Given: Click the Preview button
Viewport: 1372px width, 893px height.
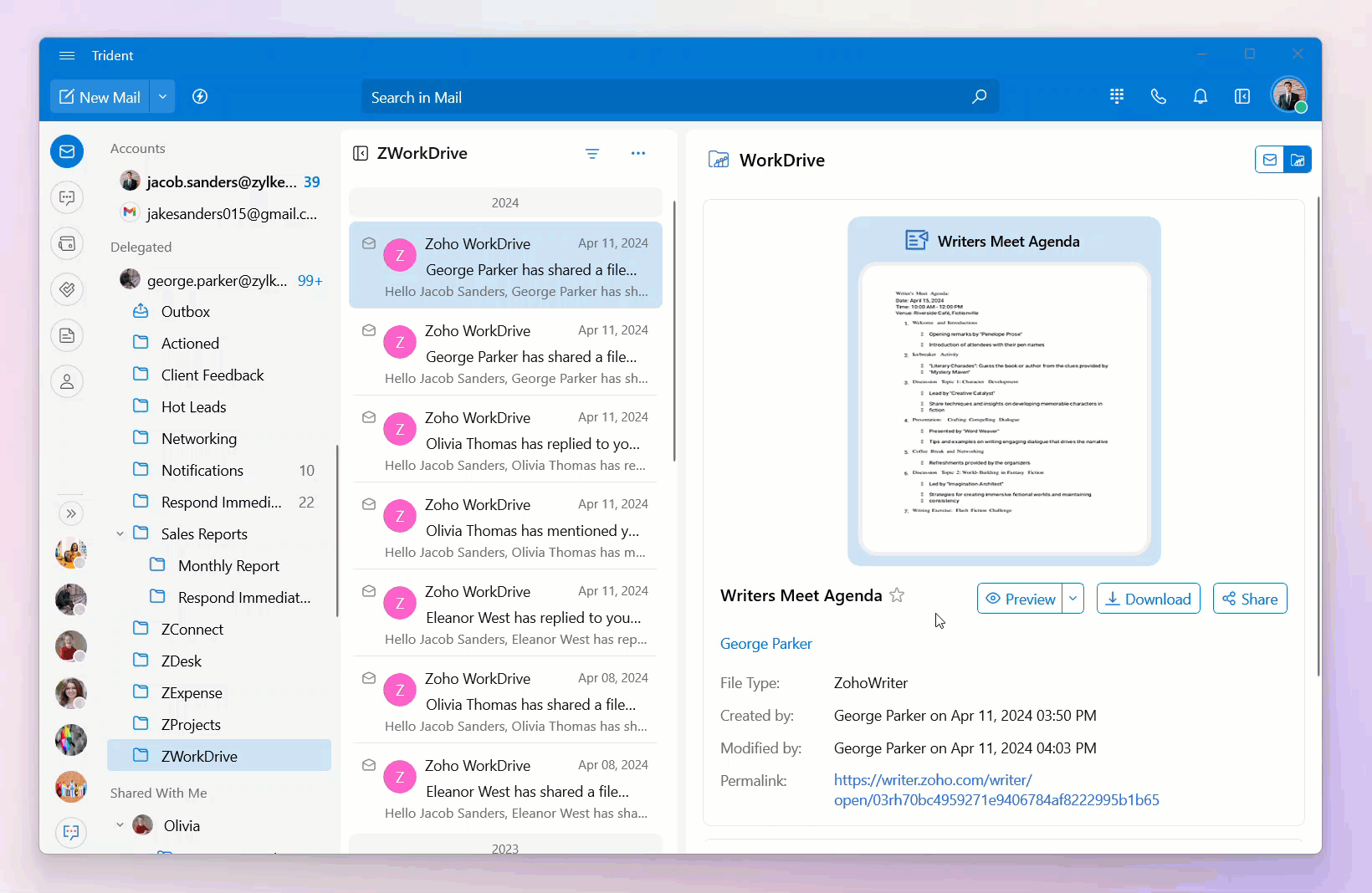Looking at the screenshot, I should tap(1020, 599).
